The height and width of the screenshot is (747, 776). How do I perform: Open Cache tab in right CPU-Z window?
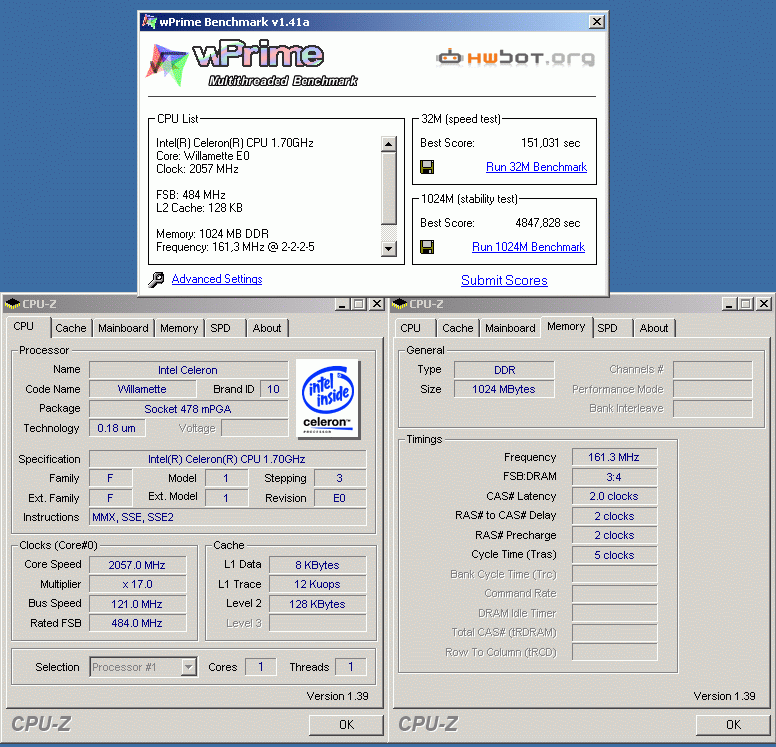[x=458, y=328]
